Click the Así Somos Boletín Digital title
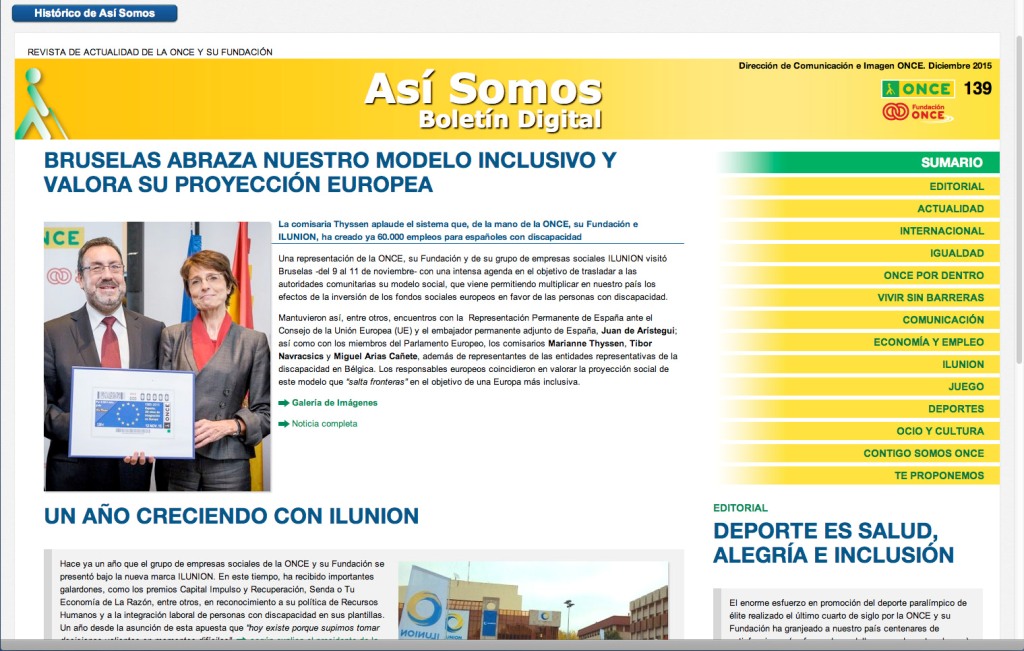The width and height of the screenshot is (1024, 651). pyautogui.click(x=483, y=100)
